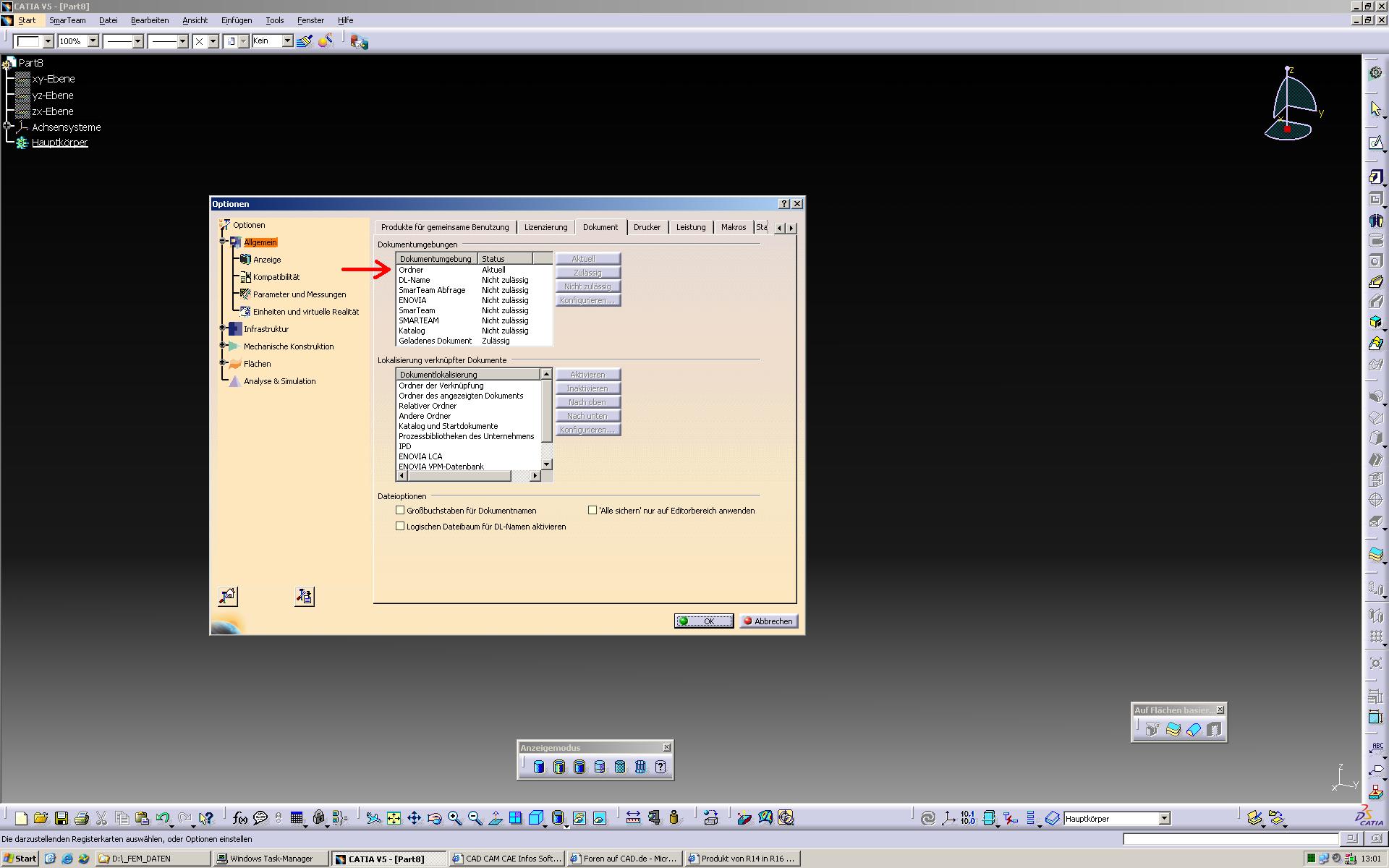Click the tab scroll right arrow

tap(791, 228)
